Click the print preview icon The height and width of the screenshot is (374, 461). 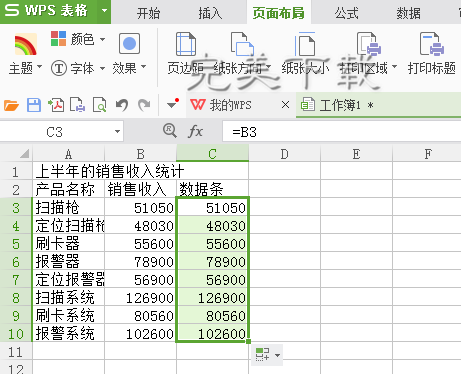(x=100, y=105)
